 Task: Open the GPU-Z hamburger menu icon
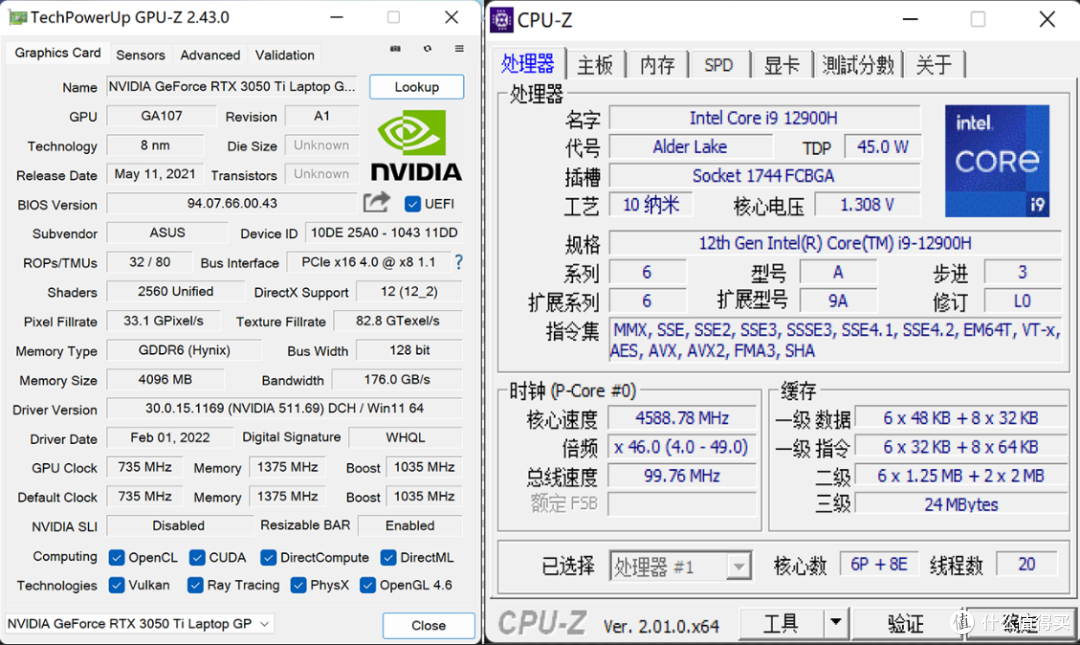(459, 48)
